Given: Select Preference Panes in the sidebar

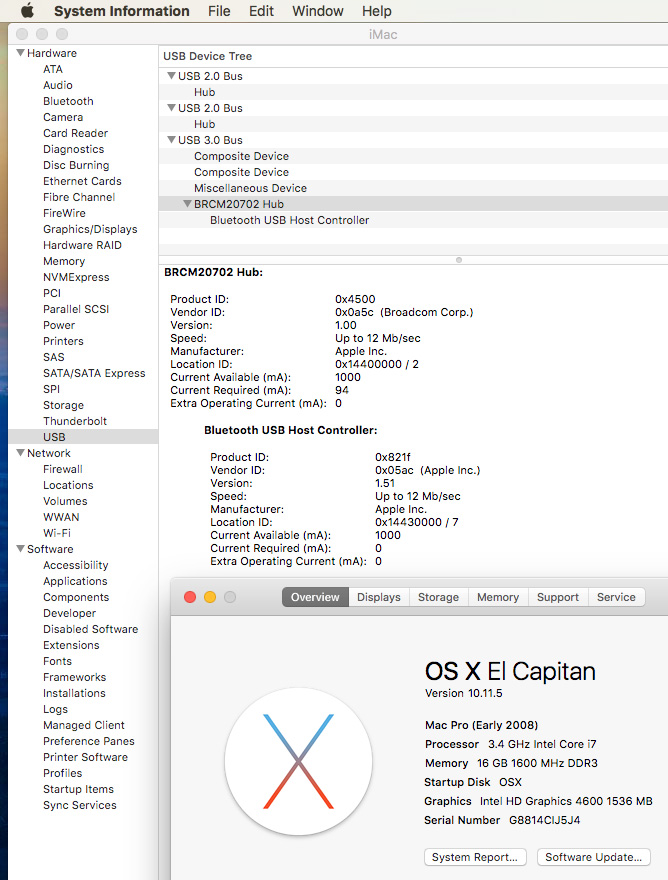Looking at the screenshot, I should (89, 741).
